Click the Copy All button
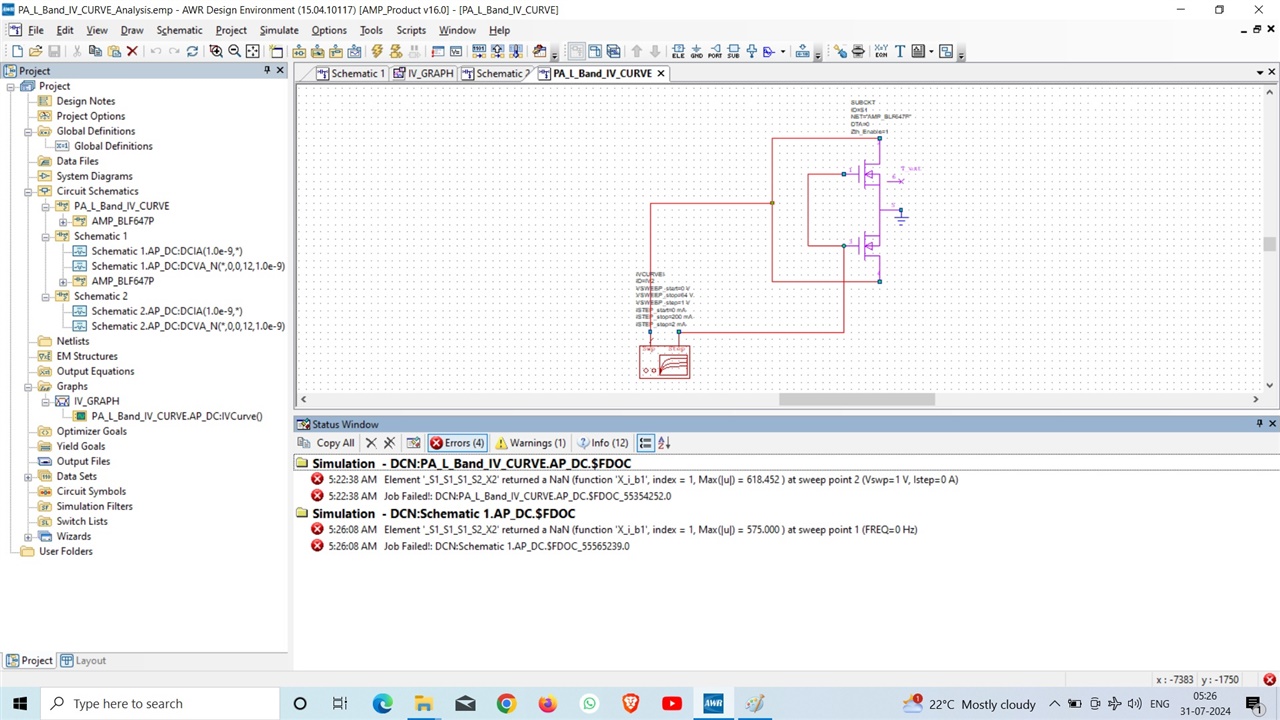The height and width of the screenshot is (720, 1280). click(x=327, y=443)
